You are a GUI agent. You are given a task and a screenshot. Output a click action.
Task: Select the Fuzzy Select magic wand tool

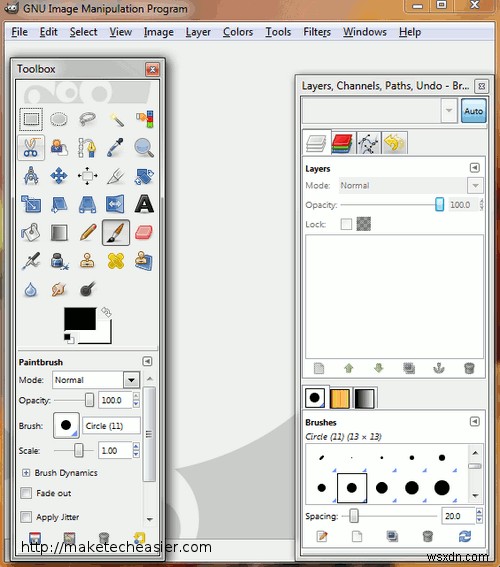[x=116, y=119]
